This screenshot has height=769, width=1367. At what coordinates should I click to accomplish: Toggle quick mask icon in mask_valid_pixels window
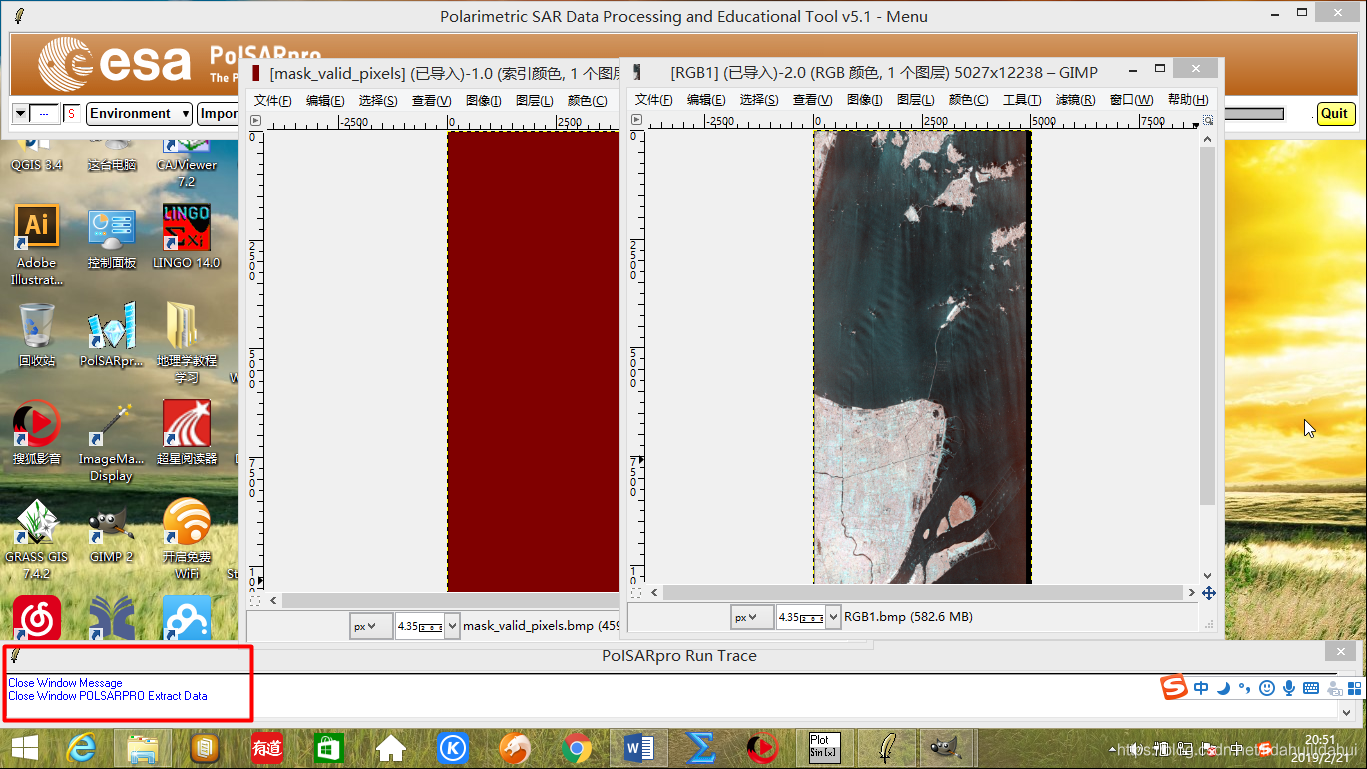pos(255,600)
